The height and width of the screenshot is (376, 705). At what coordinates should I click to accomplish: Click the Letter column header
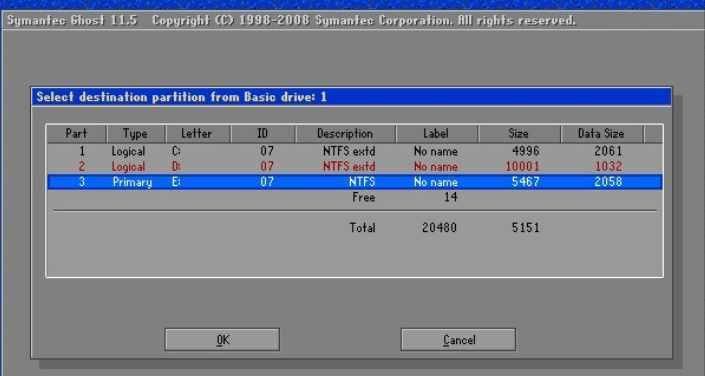pyautogui.click(x=198, y=134)
